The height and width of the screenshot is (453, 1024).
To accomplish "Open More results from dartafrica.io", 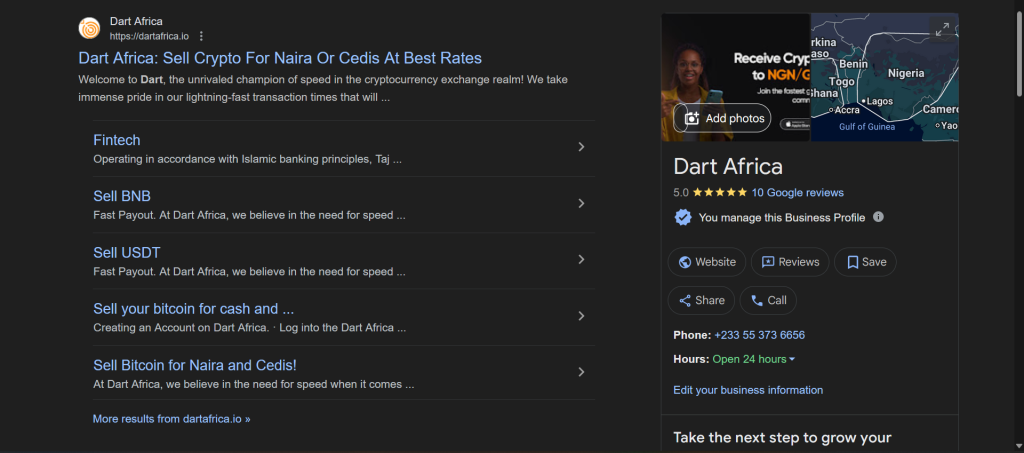I will click(x=171, y=419).
